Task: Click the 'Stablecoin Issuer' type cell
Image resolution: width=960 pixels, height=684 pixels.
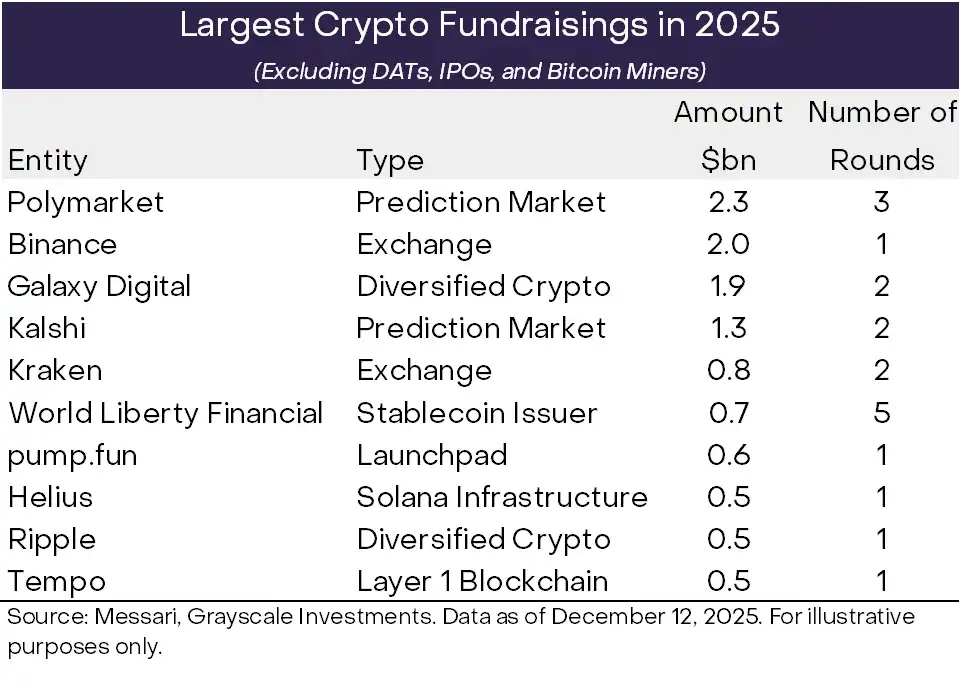Action: [477, 413]
